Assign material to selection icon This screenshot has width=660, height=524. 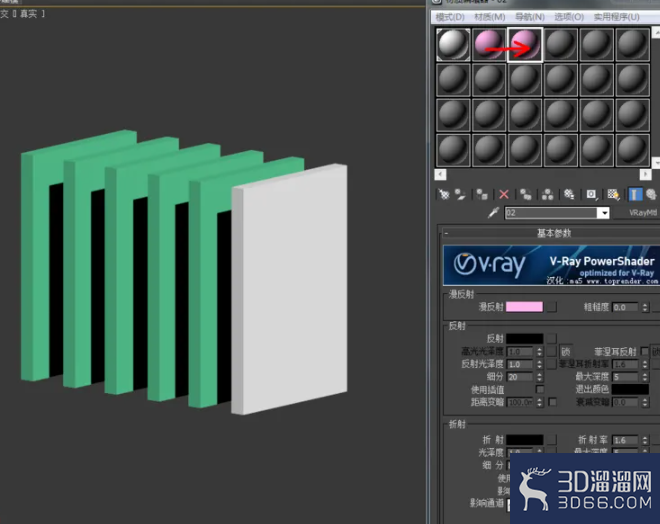[x=482, y=194]
